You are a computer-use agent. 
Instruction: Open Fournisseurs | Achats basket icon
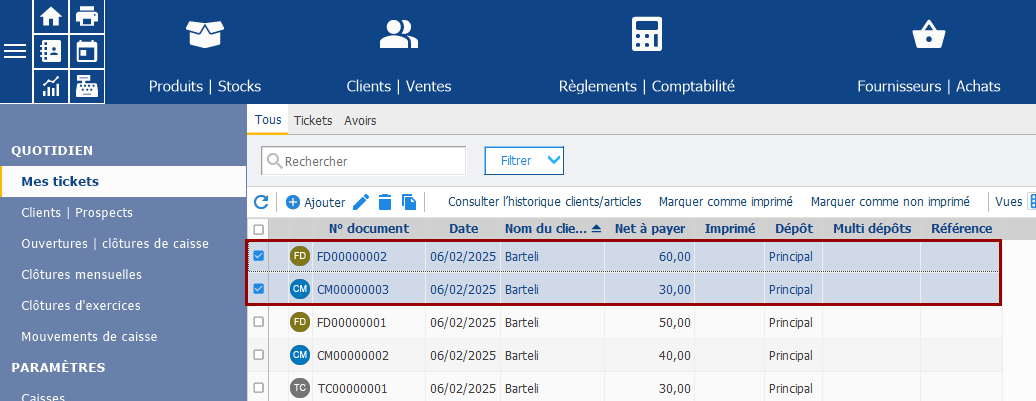(x=929, y=34)
